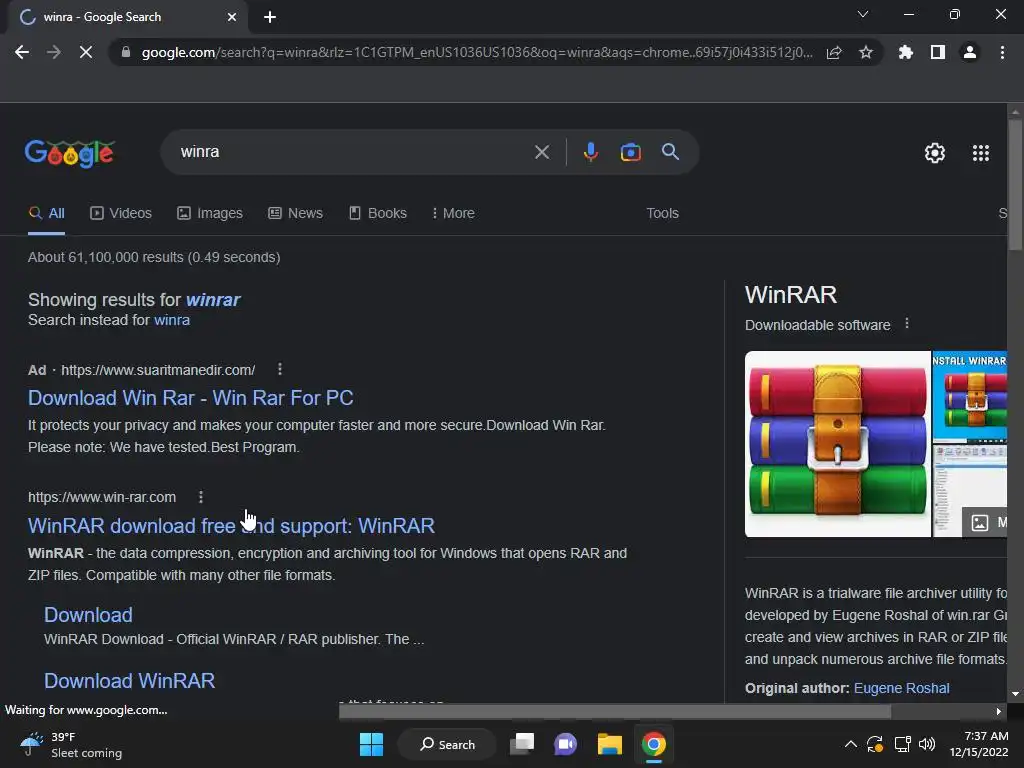The height and width of the screenshot is (768, 1024).
Task: Open more images button in panel
Action: click(x=985, y=522)
